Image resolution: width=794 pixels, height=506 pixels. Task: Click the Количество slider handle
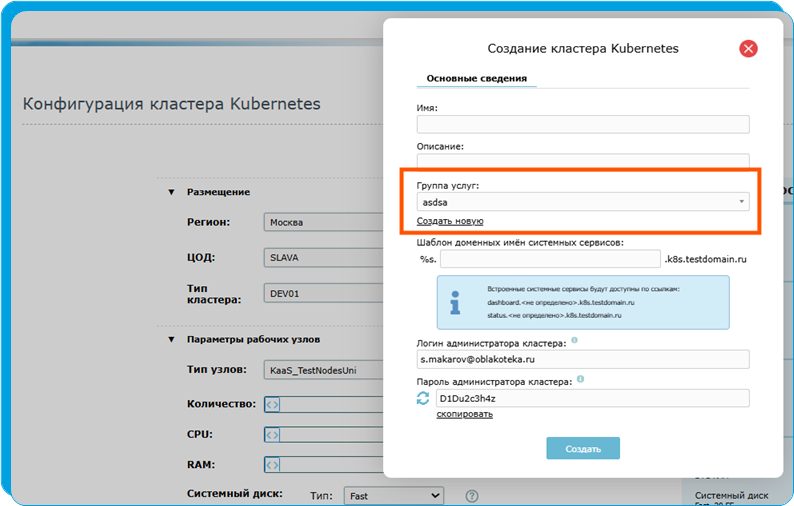[272, 405]
